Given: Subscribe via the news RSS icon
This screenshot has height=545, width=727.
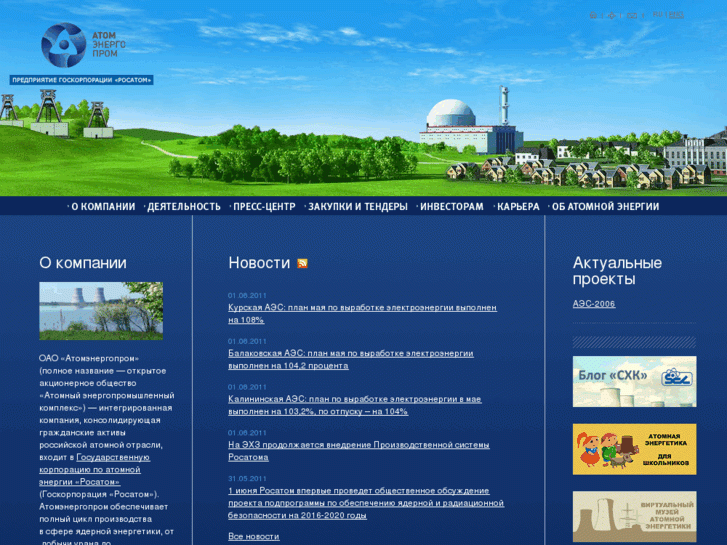Looking at the screenshot, I should (x=302, y=263).
